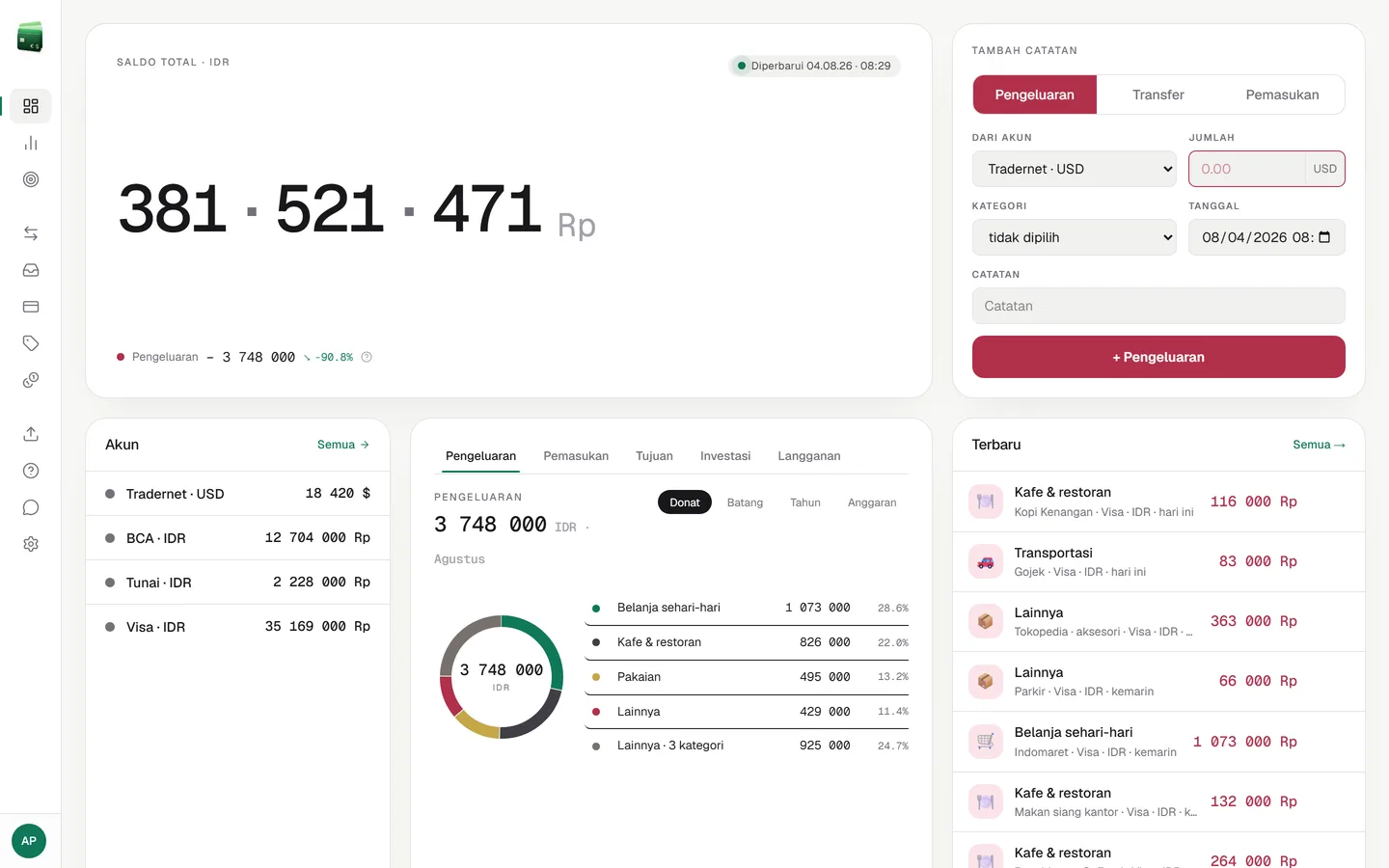Open the Tanggal date picker calendar
Viewport: 1389px width, 868px height.
[1324, 237]
